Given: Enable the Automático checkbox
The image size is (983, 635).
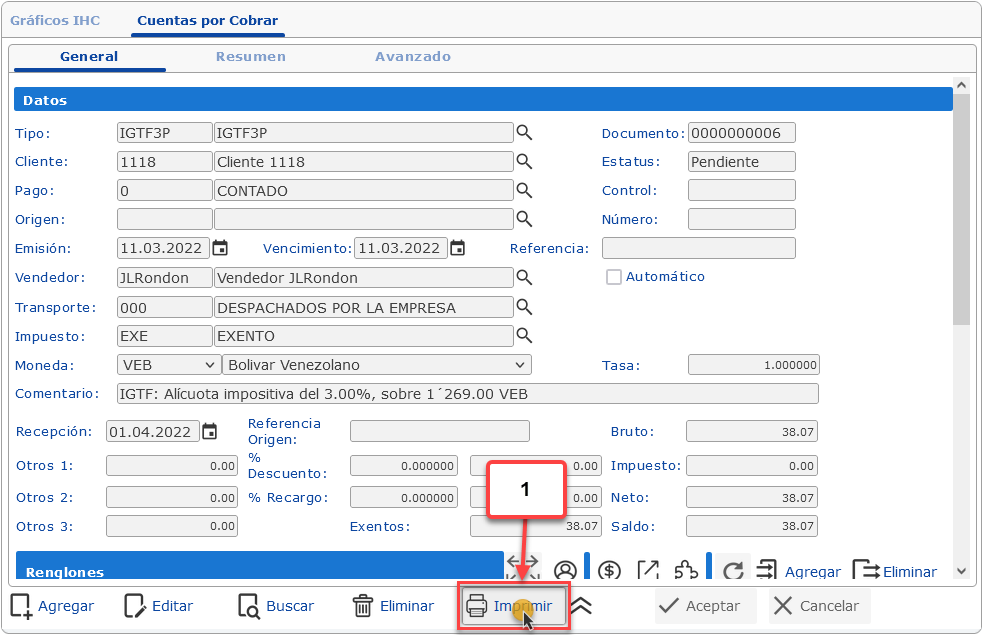Looking at the screenshot, I should (x=614, y=277).
